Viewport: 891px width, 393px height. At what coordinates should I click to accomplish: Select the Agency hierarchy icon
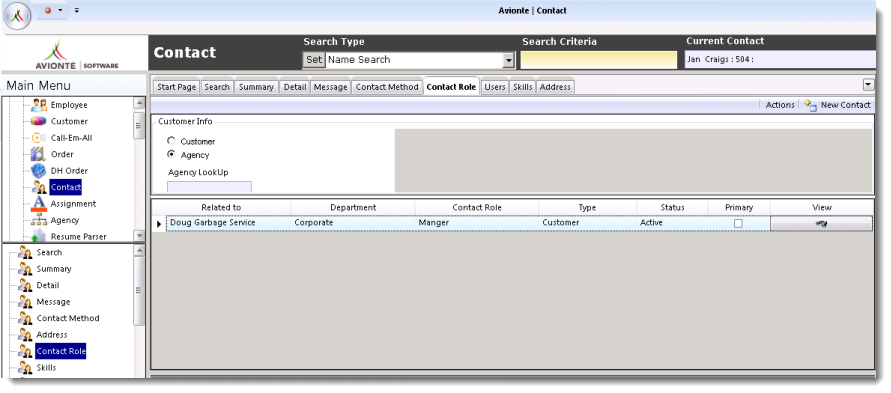click(39, 220)
